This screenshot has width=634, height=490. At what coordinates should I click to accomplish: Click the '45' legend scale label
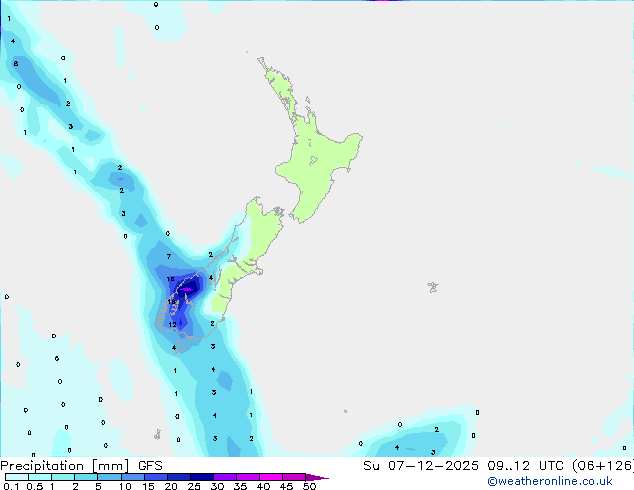(286, 486)
